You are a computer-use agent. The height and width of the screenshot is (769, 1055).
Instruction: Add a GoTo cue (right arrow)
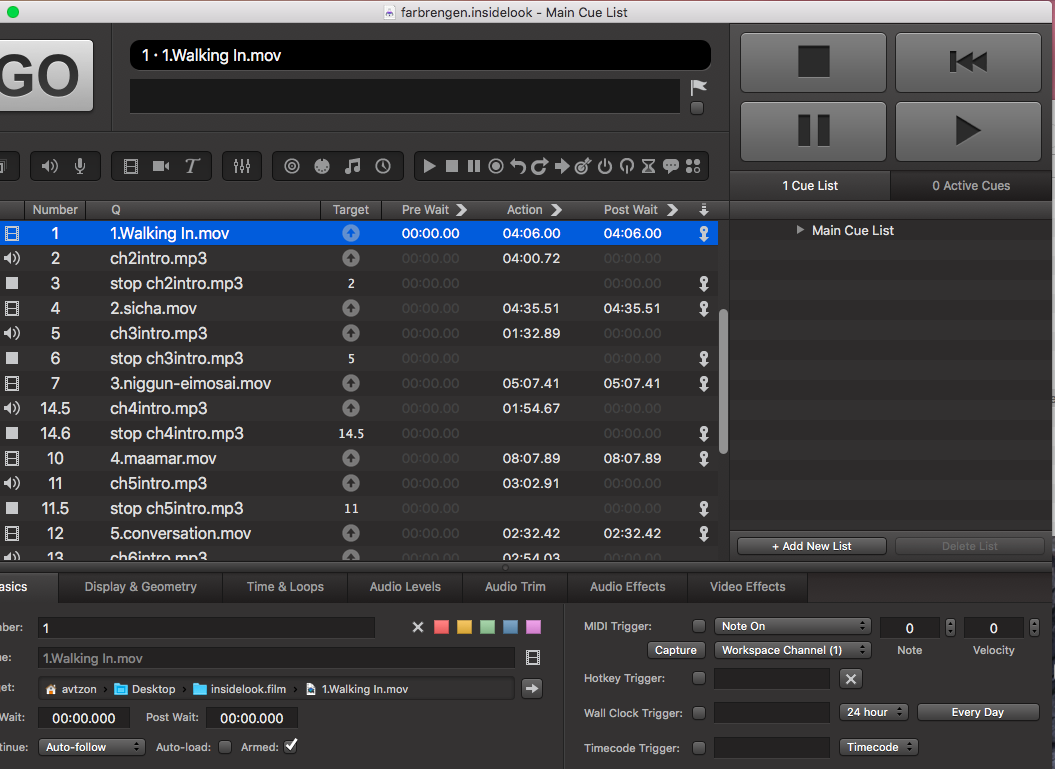point(562,166)
